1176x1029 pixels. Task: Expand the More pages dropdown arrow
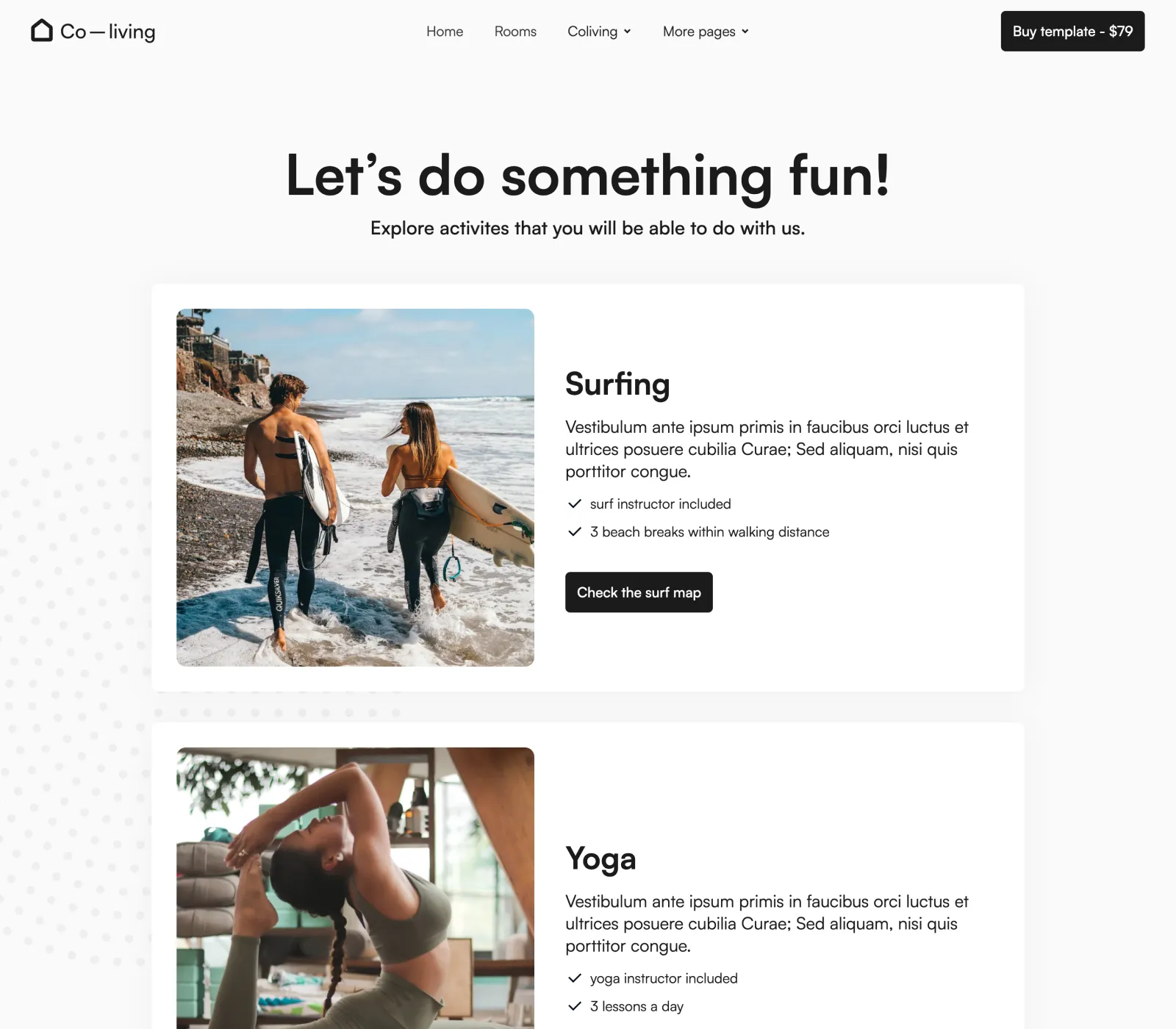[745, 32]
